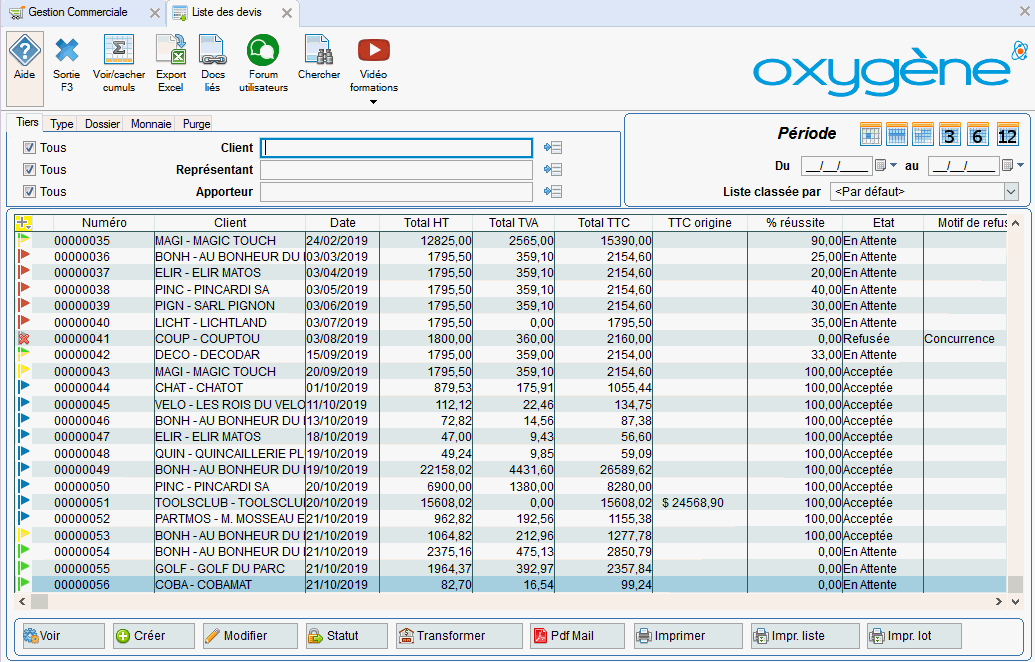Expand the Vidéo formations dropdown arrow
Viewport: 1035px width, 662px height.
point(374,102)
